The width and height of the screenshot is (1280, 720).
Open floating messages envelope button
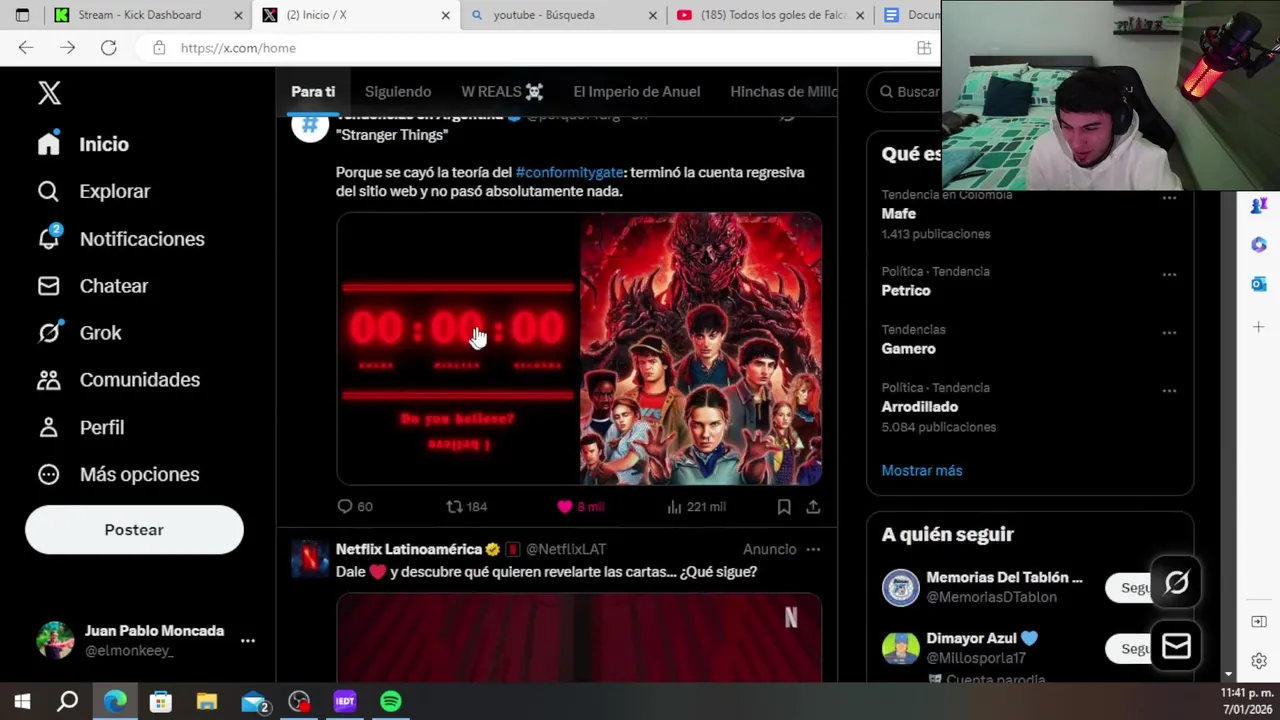[1176, 646]
